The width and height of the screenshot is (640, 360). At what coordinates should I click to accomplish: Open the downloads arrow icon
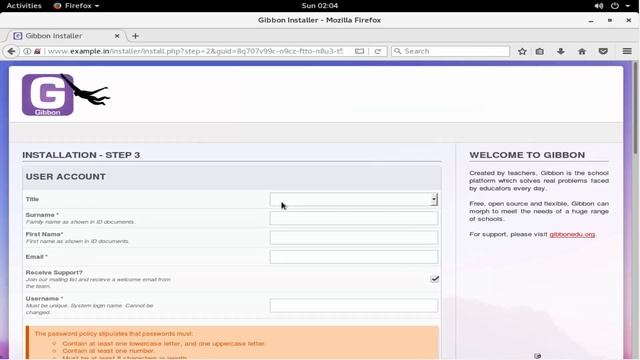[x=561, y=51]
